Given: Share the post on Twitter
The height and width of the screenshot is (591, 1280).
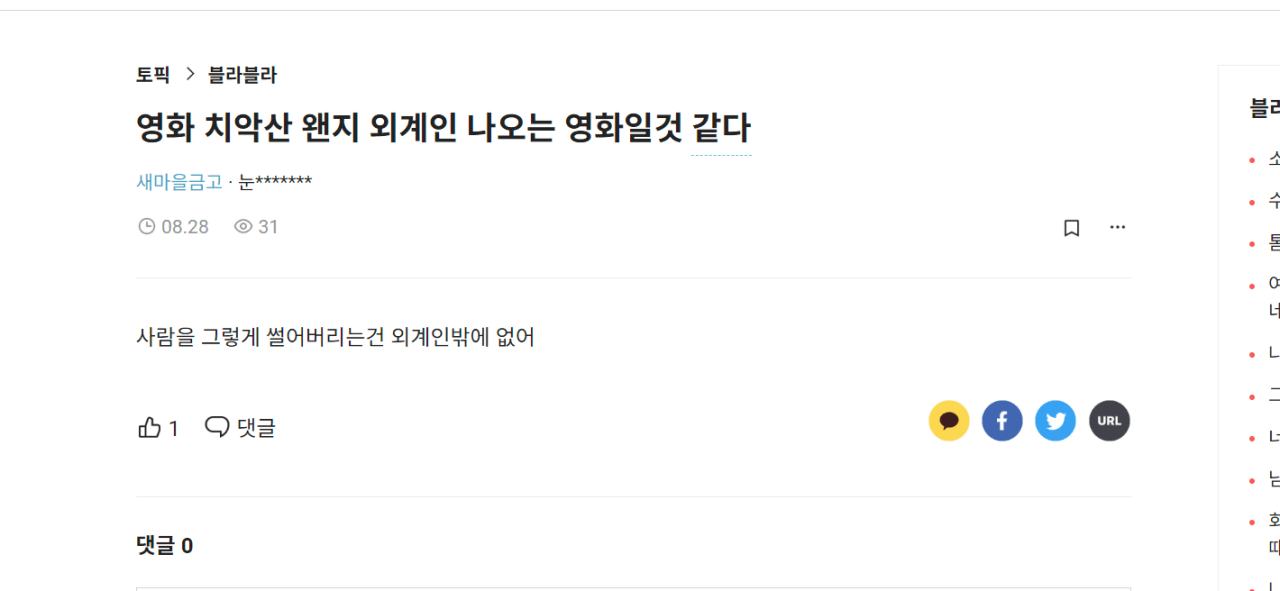Looking at the screenshot, I should pyautogui.click(x=1055, y=421).
